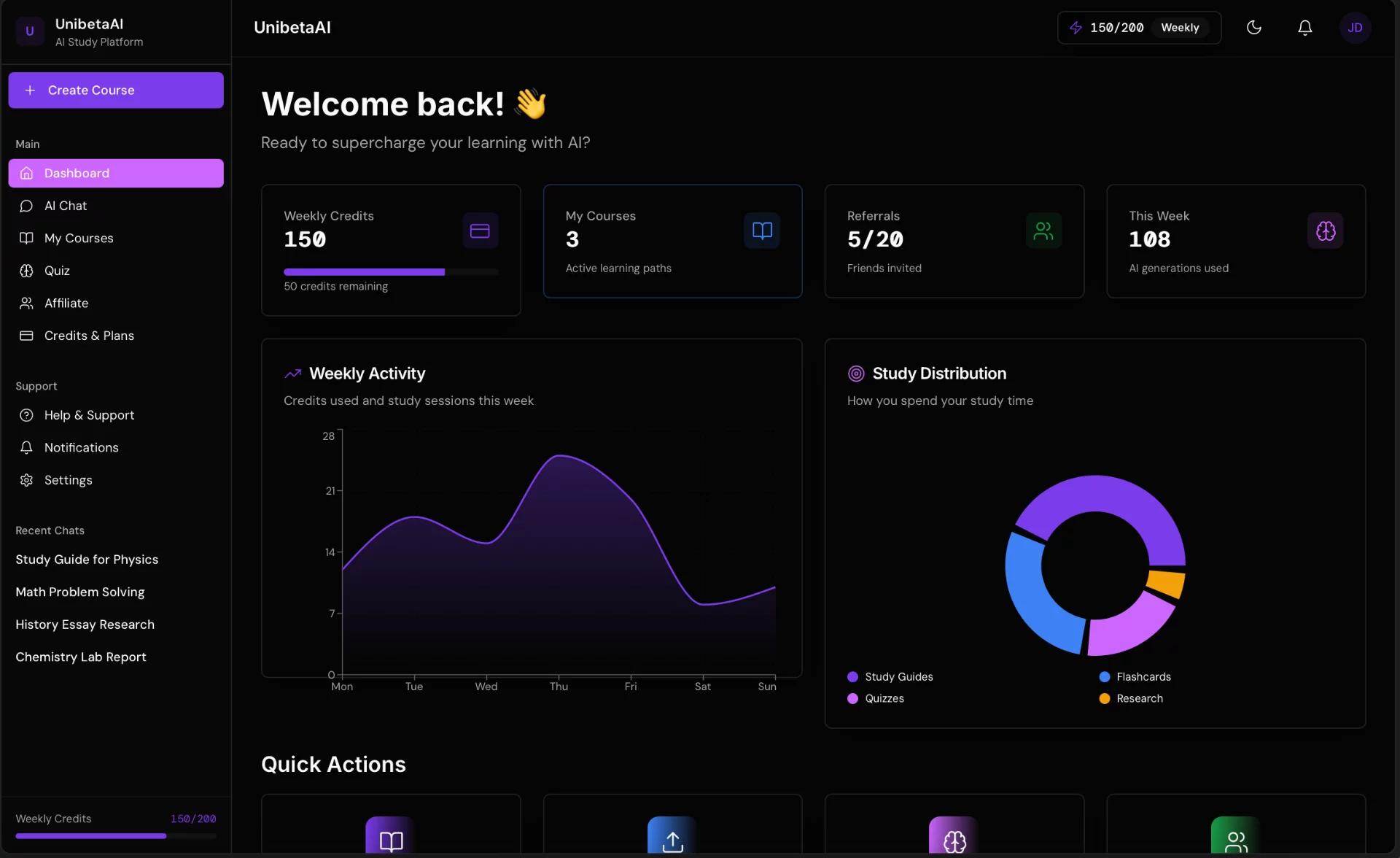Click the Flashcards legend swatch
This screenshot has height=858, width=1400.
[1104, 677]
